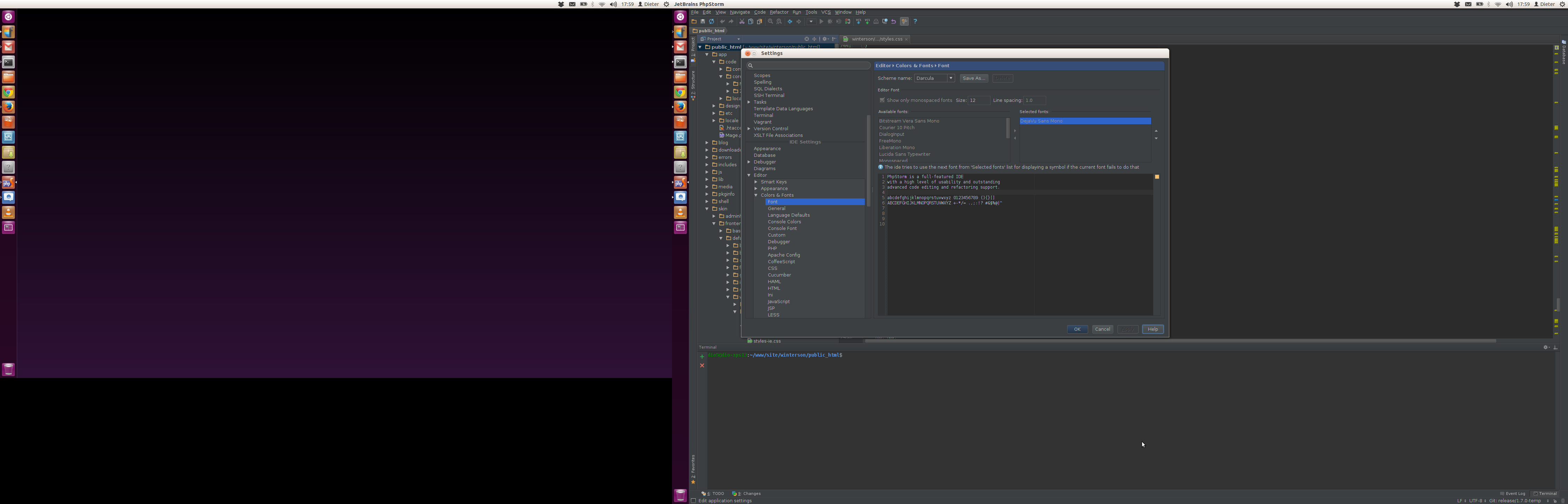The height and width of the screenshot is (504, 1568).
Task: Click the Synchronize toolbar icon
Action: [712, 21]
